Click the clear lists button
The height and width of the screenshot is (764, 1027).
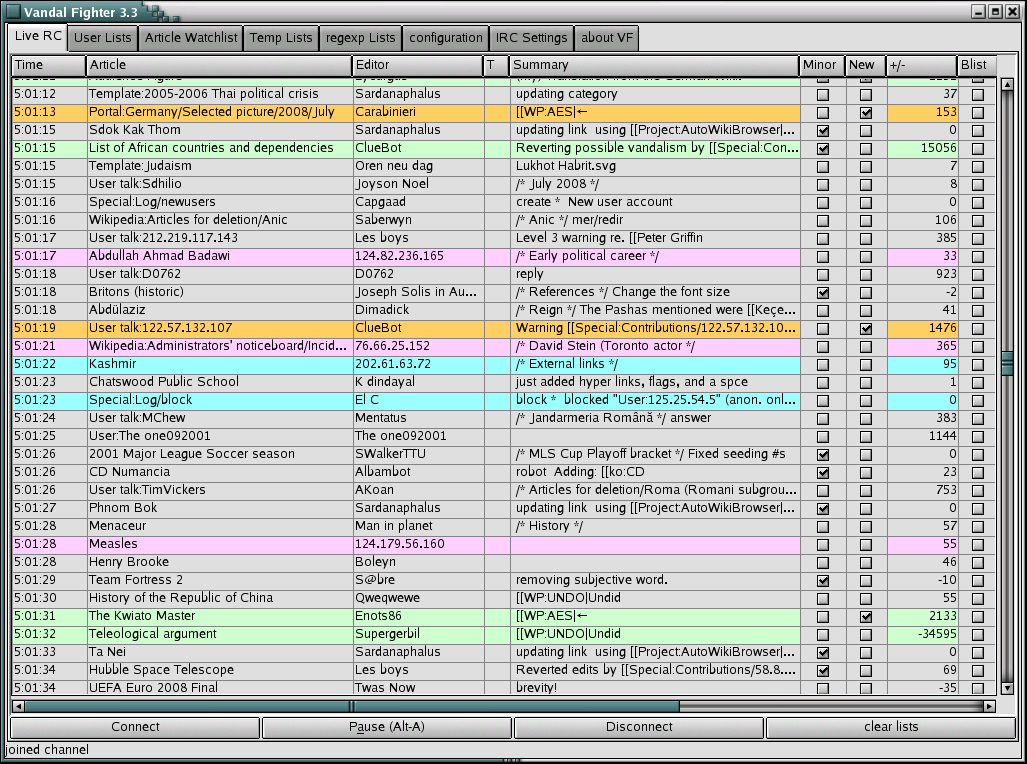click(x=891, y=727)
